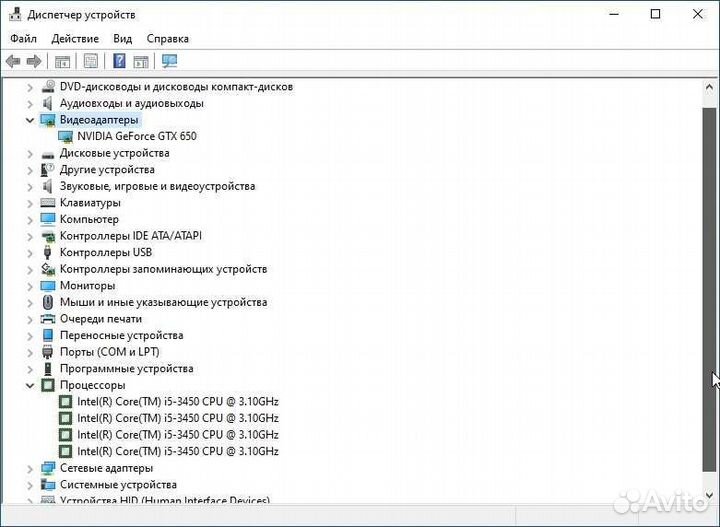The image size is (720, 527).
Task: Click the Back arrow toolbar icon
Action: tap(13, 61)
